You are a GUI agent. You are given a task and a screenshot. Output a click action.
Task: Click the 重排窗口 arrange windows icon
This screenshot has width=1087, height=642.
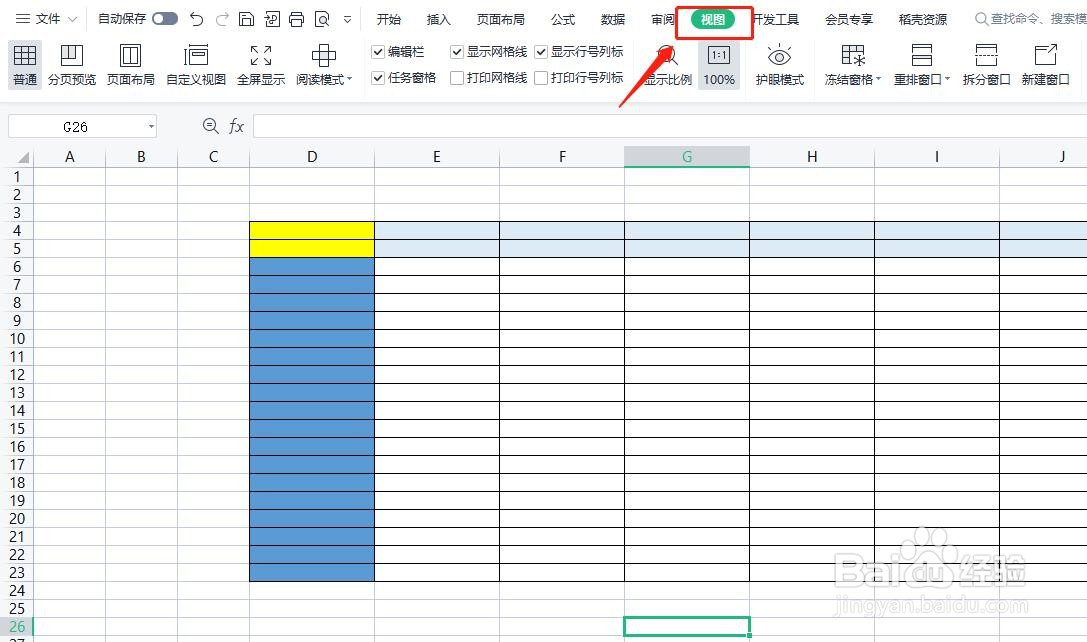(x=921, y=55)
